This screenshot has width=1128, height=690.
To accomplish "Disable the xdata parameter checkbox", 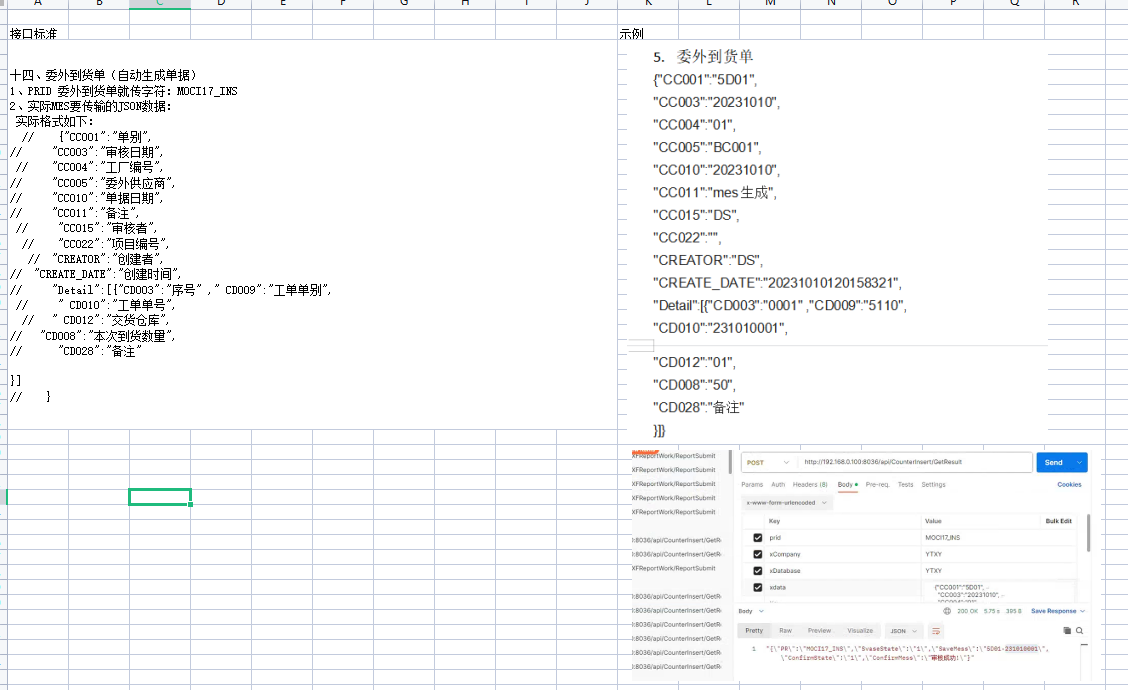I will point(757,587).
